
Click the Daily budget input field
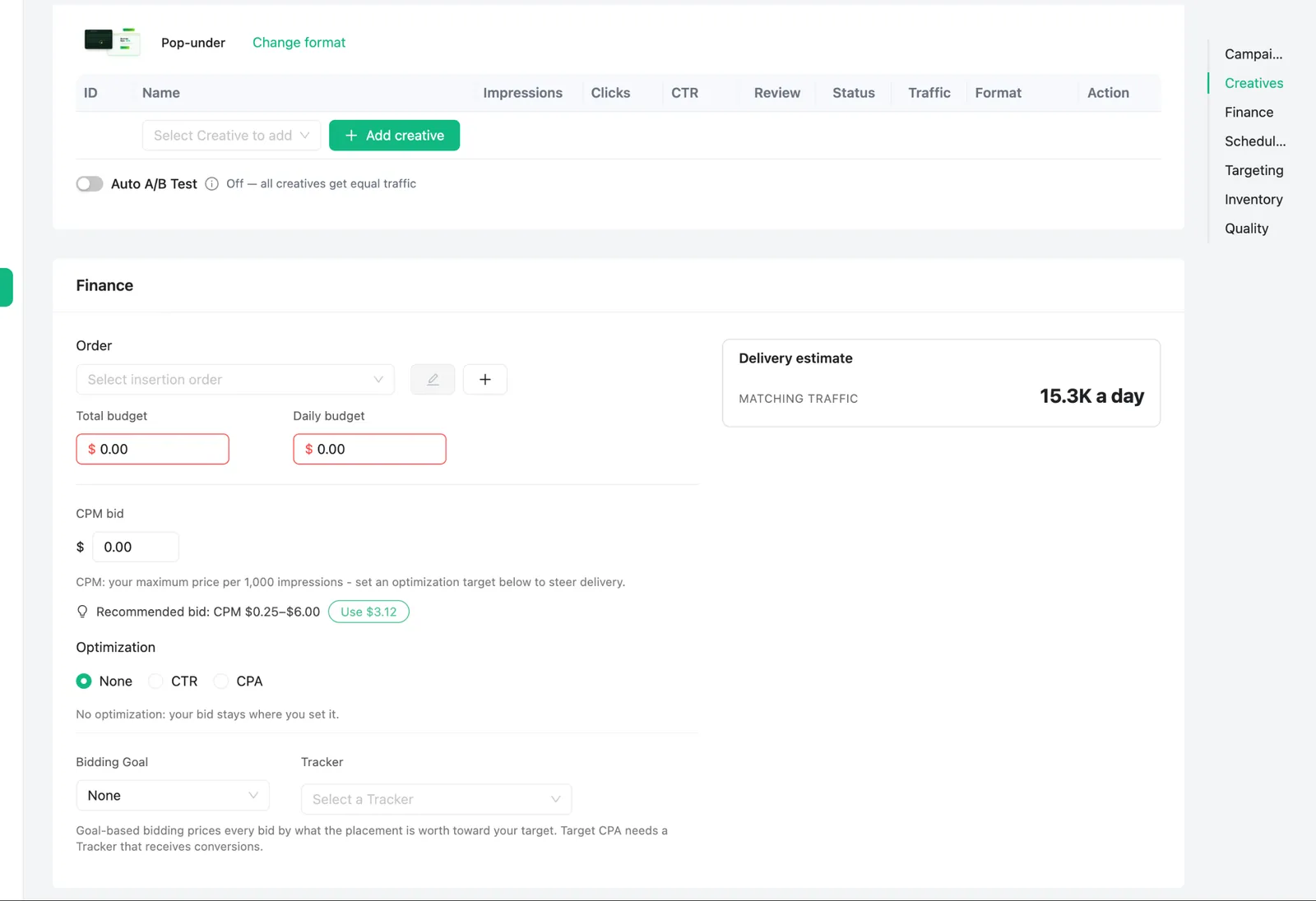(x=369, y=449)
